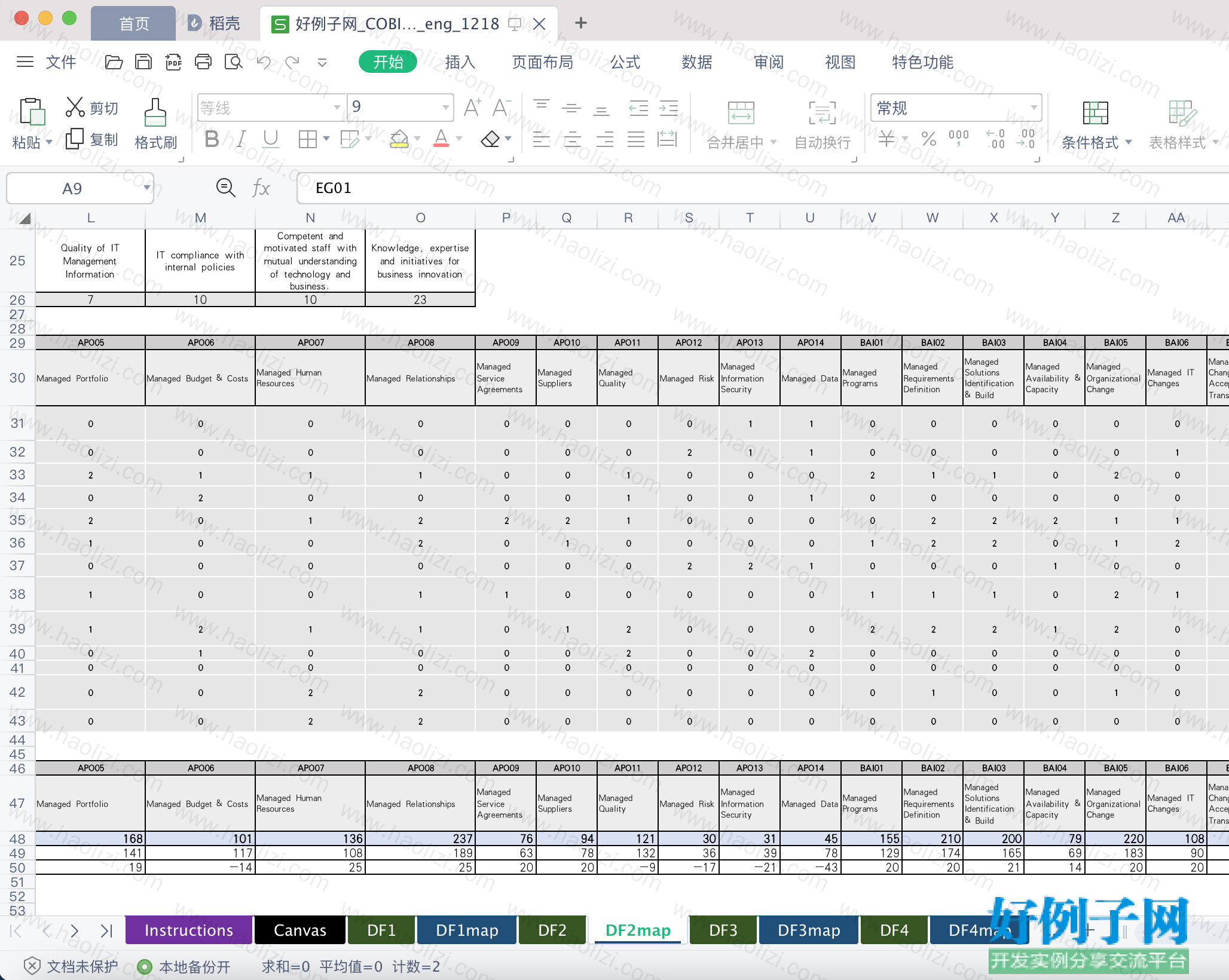The height and width of the screenshot is (980, 1229).
Task: Select the Format Painter brush
Action: click(155, 112)
